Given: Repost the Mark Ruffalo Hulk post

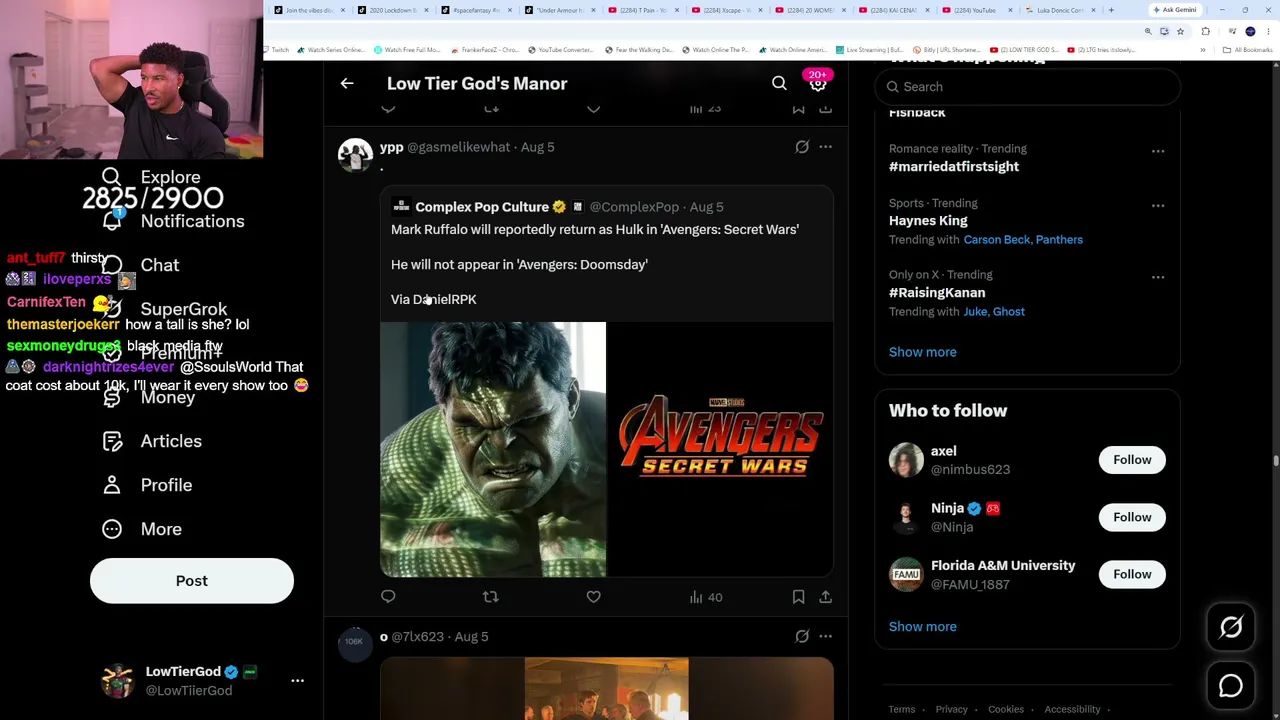Looking at the screenshot, I should (x=490, y=597).
